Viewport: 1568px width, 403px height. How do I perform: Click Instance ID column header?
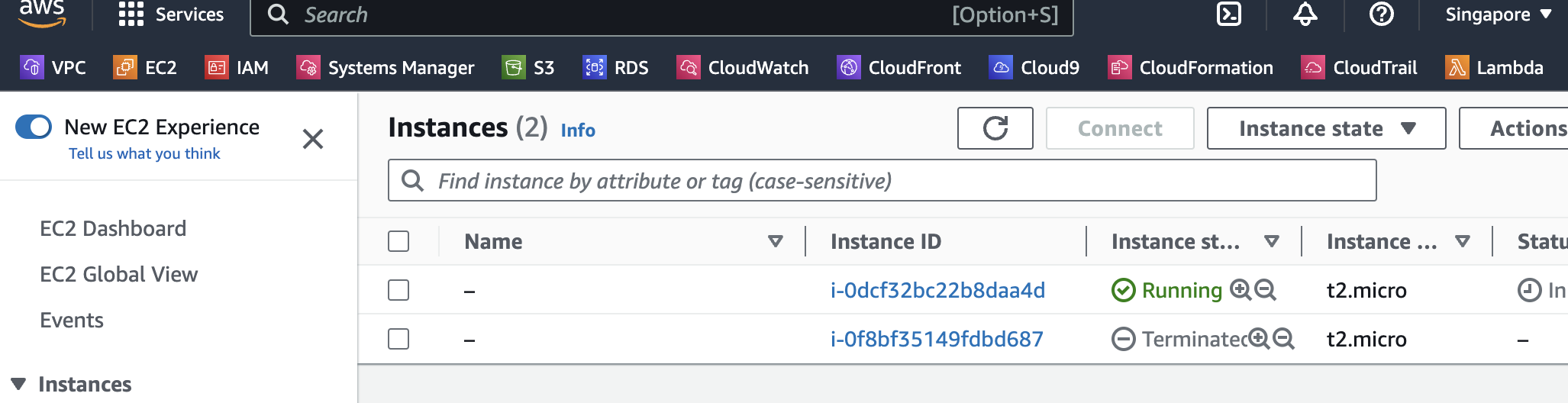[x=886, y=241]
